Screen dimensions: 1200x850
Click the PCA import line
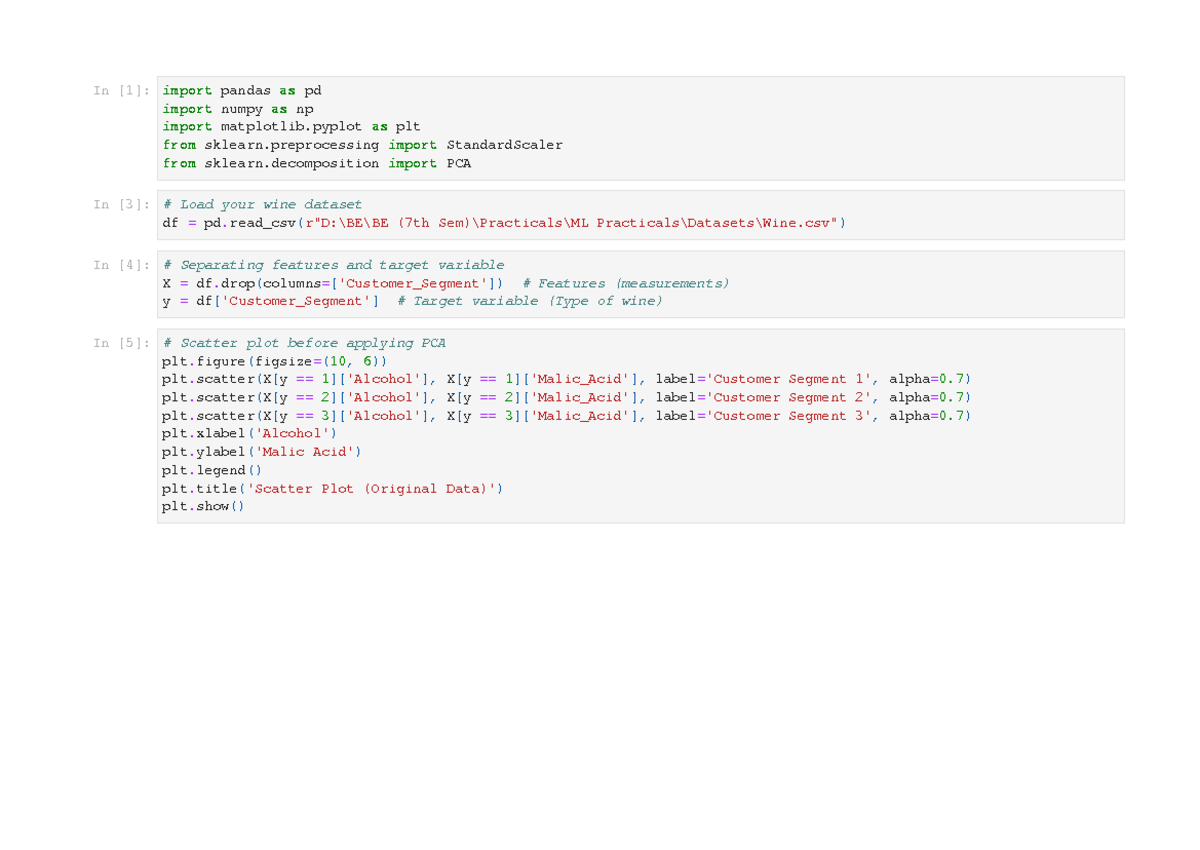pos(317,163)
